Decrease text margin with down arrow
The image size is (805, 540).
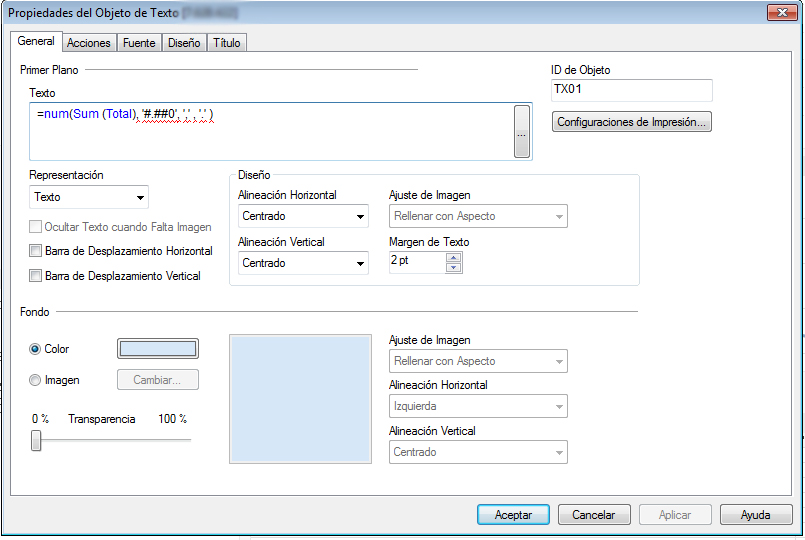(x=454, y=268)
